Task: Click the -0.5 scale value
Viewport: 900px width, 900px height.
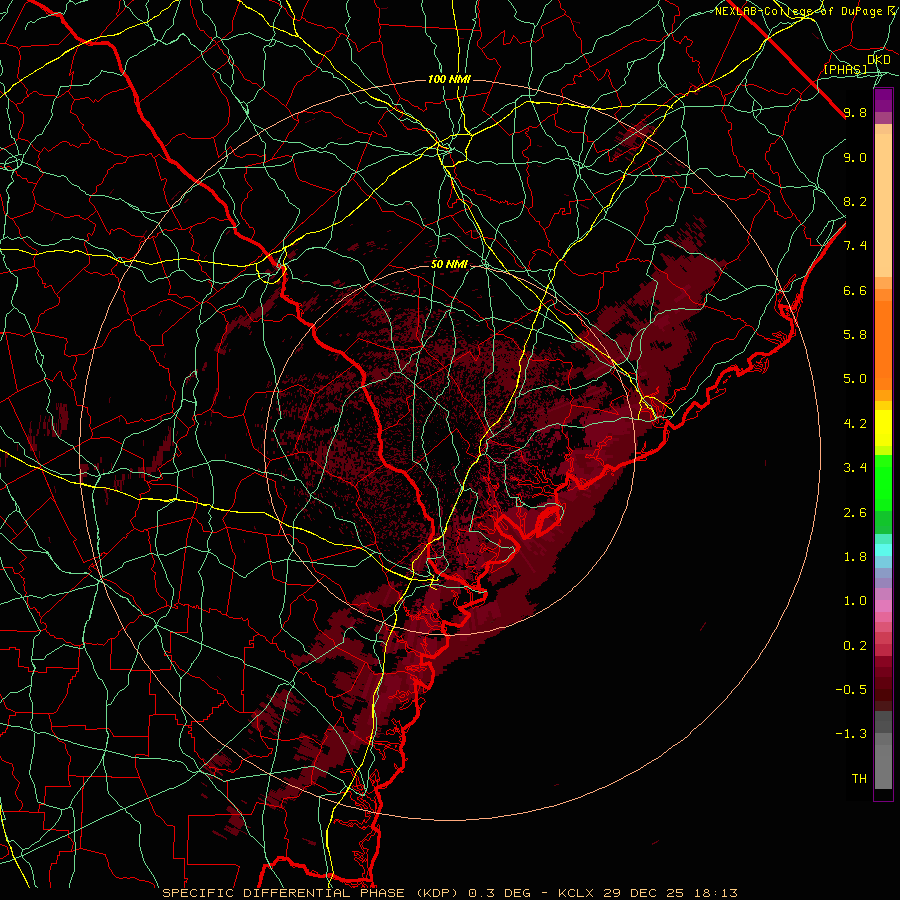Action: [x=851, y=690]
